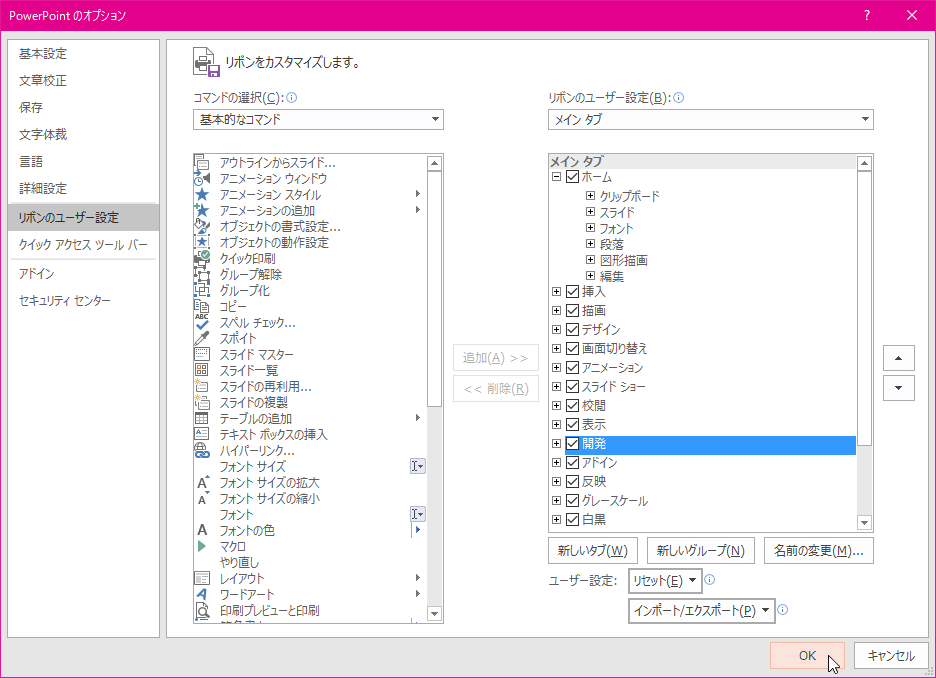Click the キャンセル button
This screenshot has width=936, height=678.
(891, 655)
